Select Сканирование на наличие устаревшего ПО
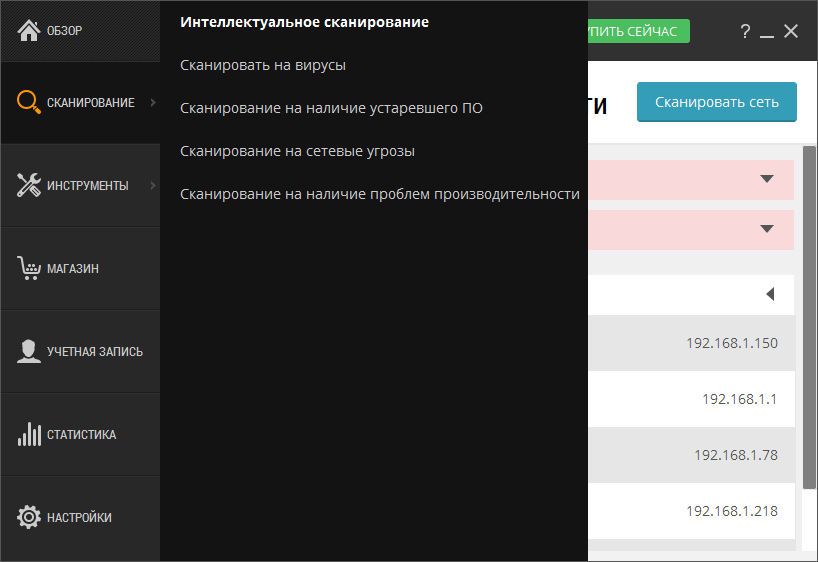The image size is (818, 562). [331, 108]
